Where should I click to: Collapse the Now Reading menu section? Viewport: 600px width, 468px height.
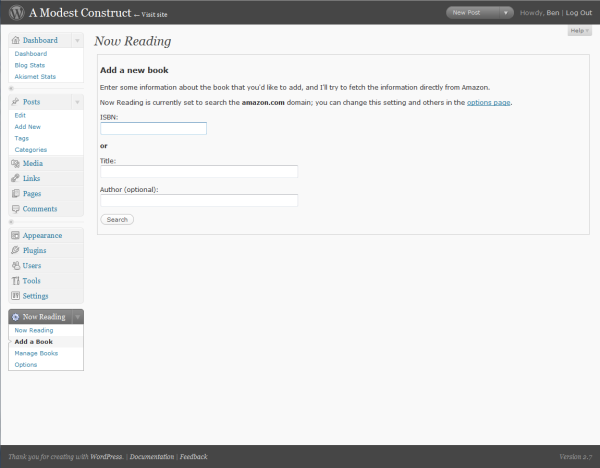pos(77,317)
